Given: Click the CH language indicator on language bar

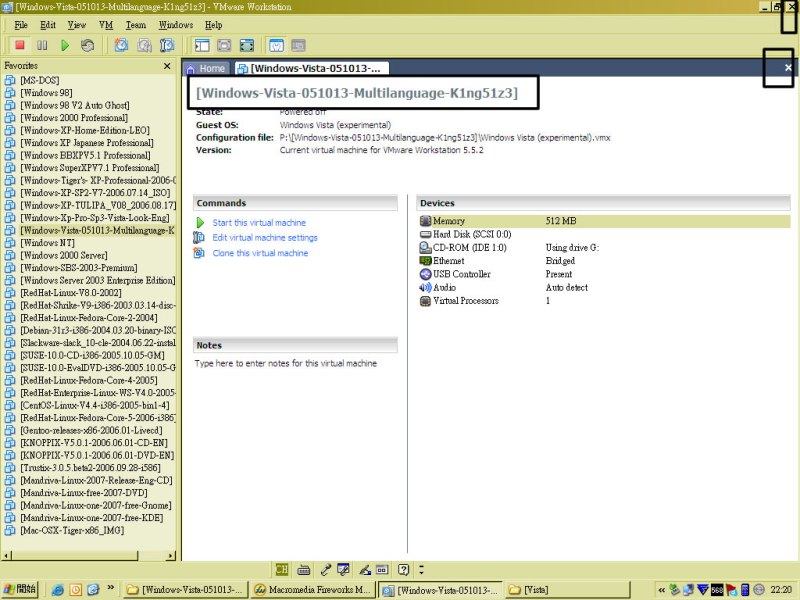Looking at the screenshot, I should pos(282,569).
